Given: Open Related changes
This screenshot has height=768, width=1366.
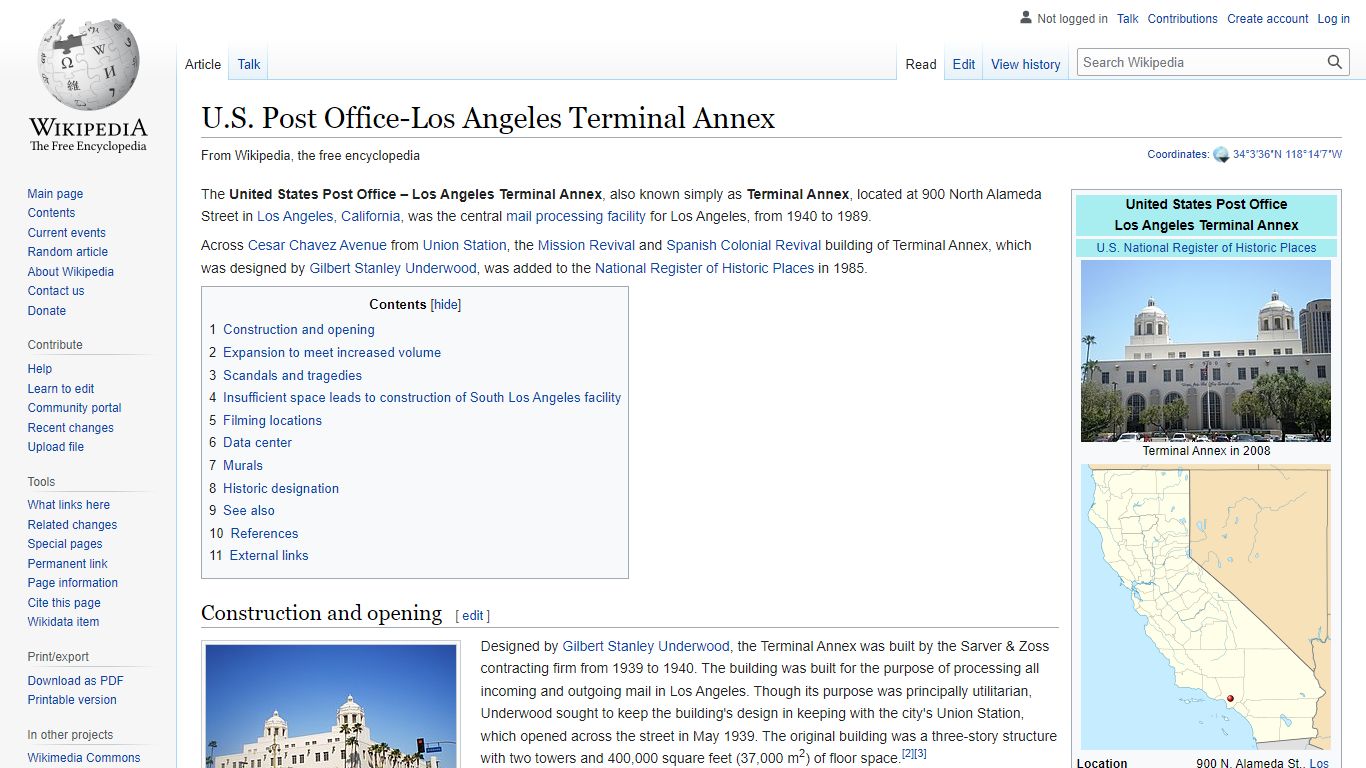Looking at the screenshot, I should pos(72,525).
